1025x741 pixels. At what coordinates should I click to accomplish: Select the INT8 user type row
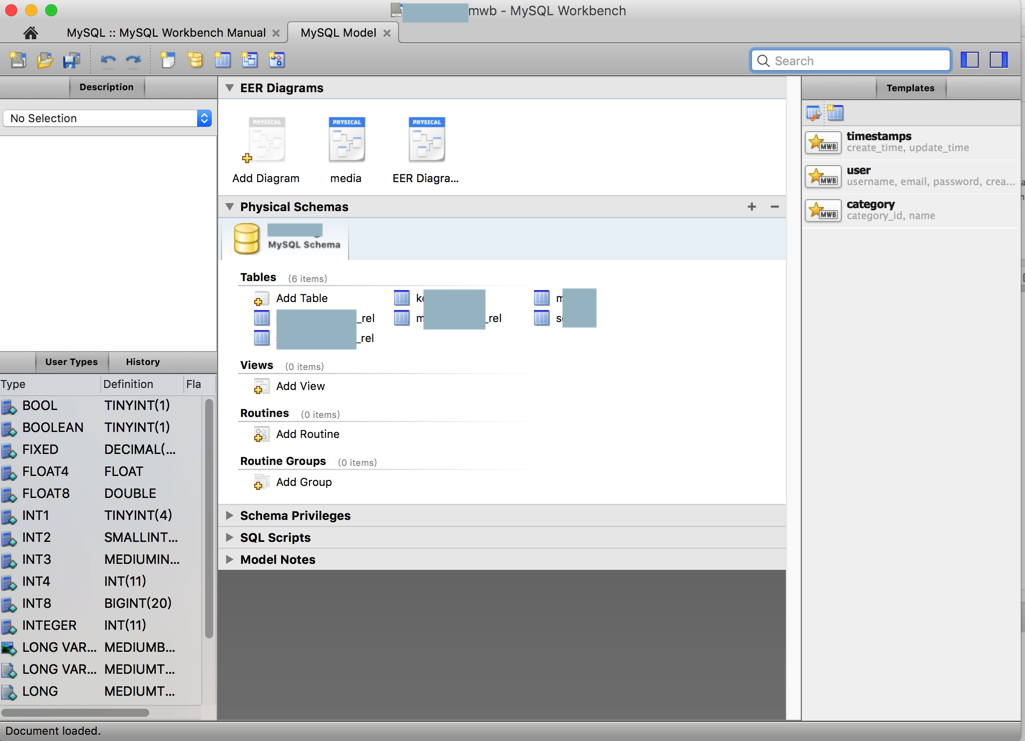click(101, 604)
